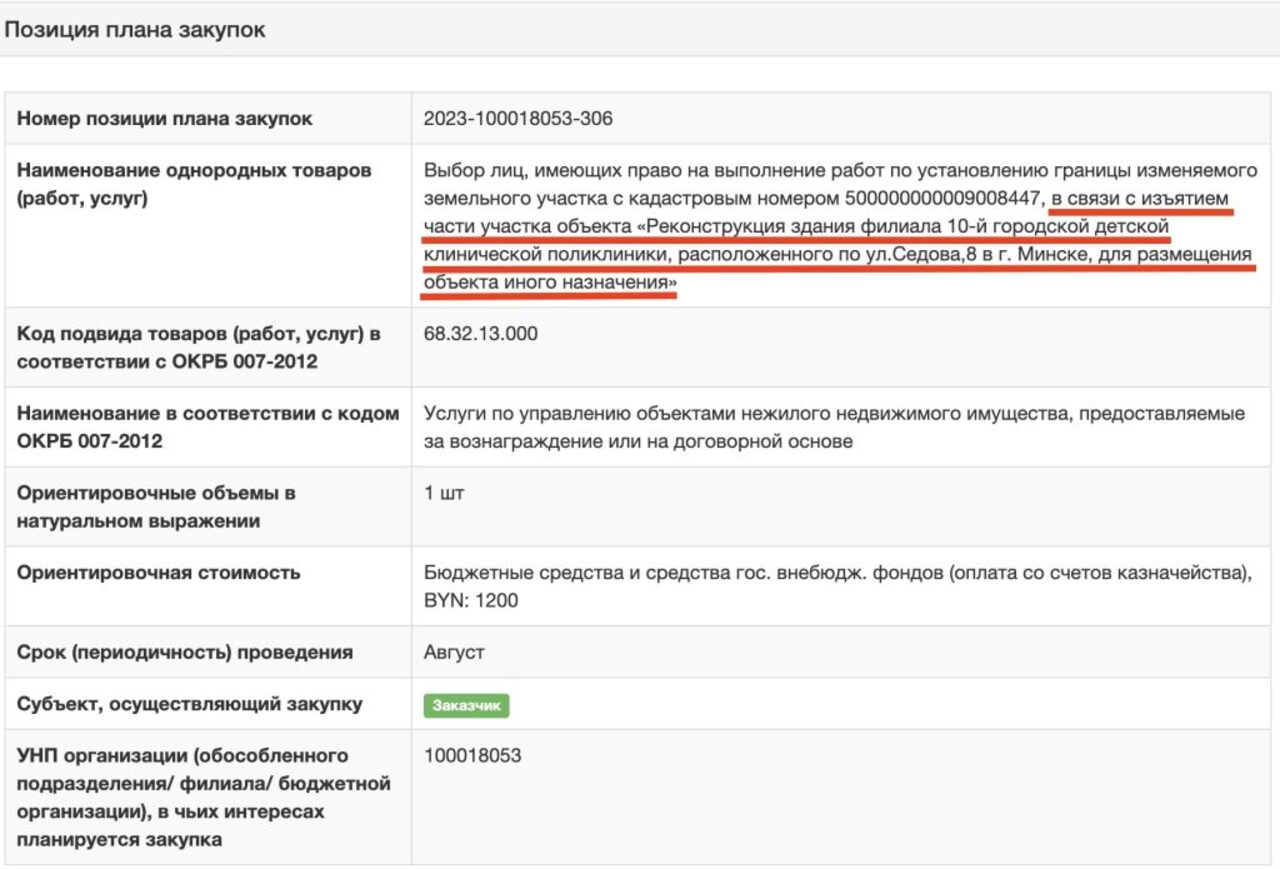Image resolution: width=1280 pixels, height=869 pixels.
Task: Click the label Субъект, осуществляющий закупку
Action: click(x=190, y=705)
